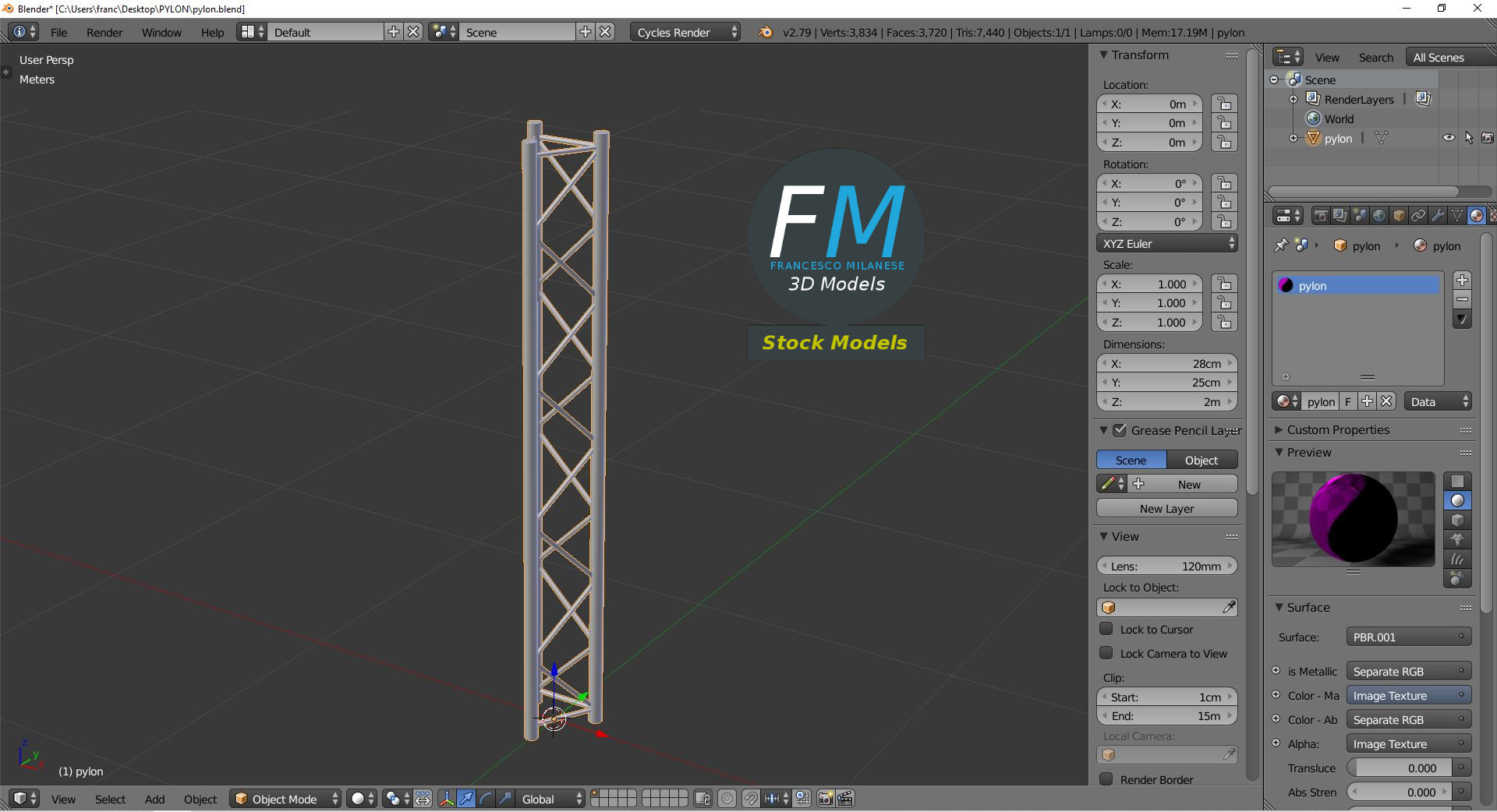This screenshot has height=812, width=1497.
Task: Open the Object Mode dropdown
Action: point(285,799)
